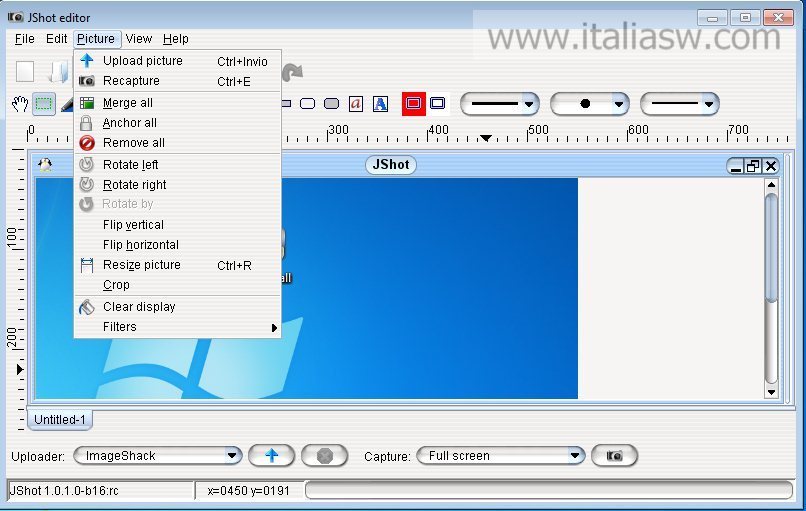Close the inner JShot window

771,167
